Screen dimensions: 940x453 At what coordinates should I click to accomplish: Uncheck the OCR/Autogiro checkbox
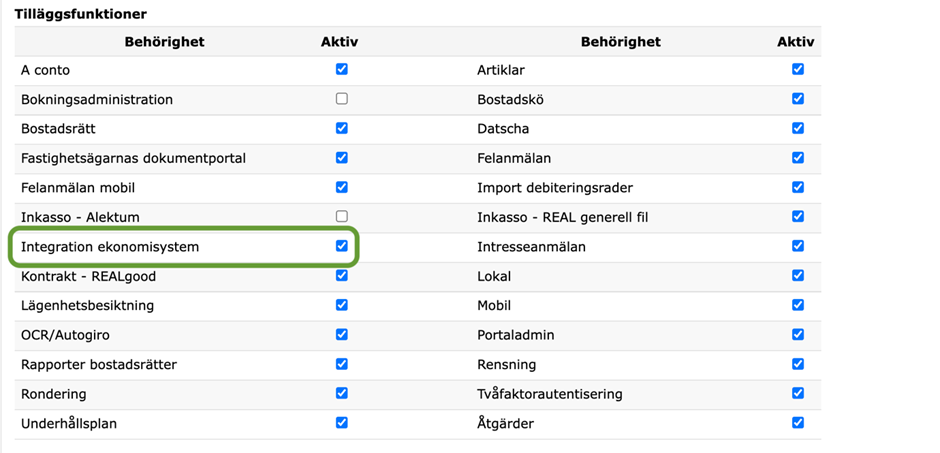tap(342, 334)
